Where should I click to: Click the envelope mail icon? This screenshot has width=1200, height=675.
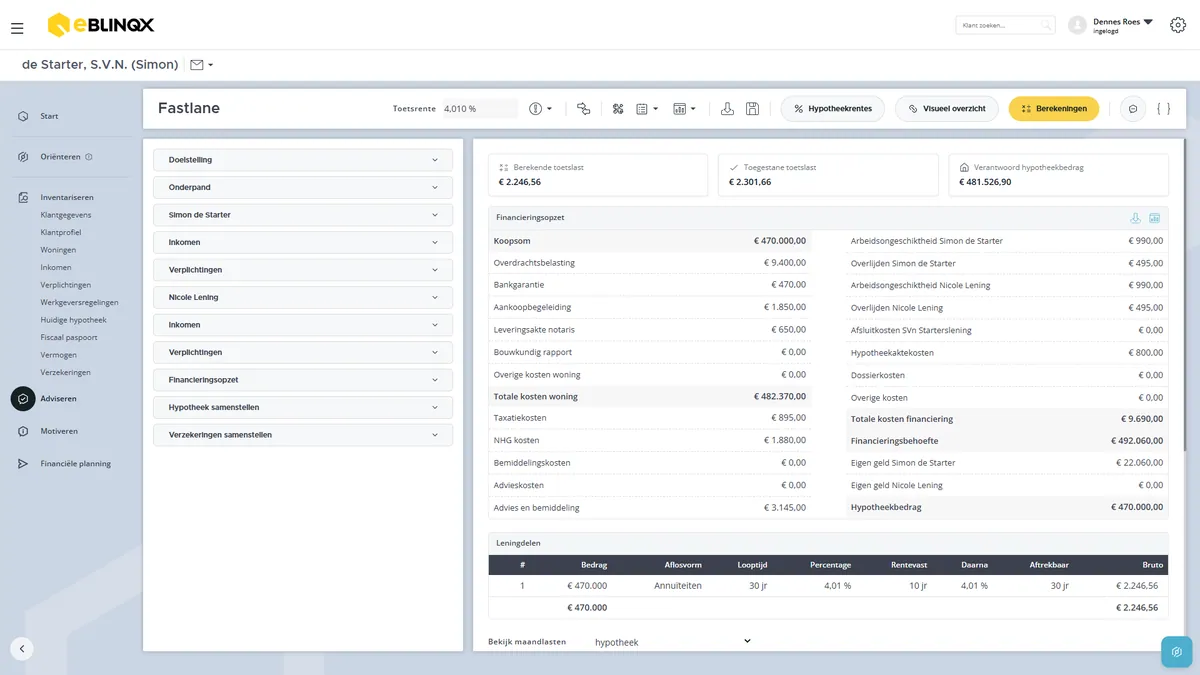tap(196, 65)
